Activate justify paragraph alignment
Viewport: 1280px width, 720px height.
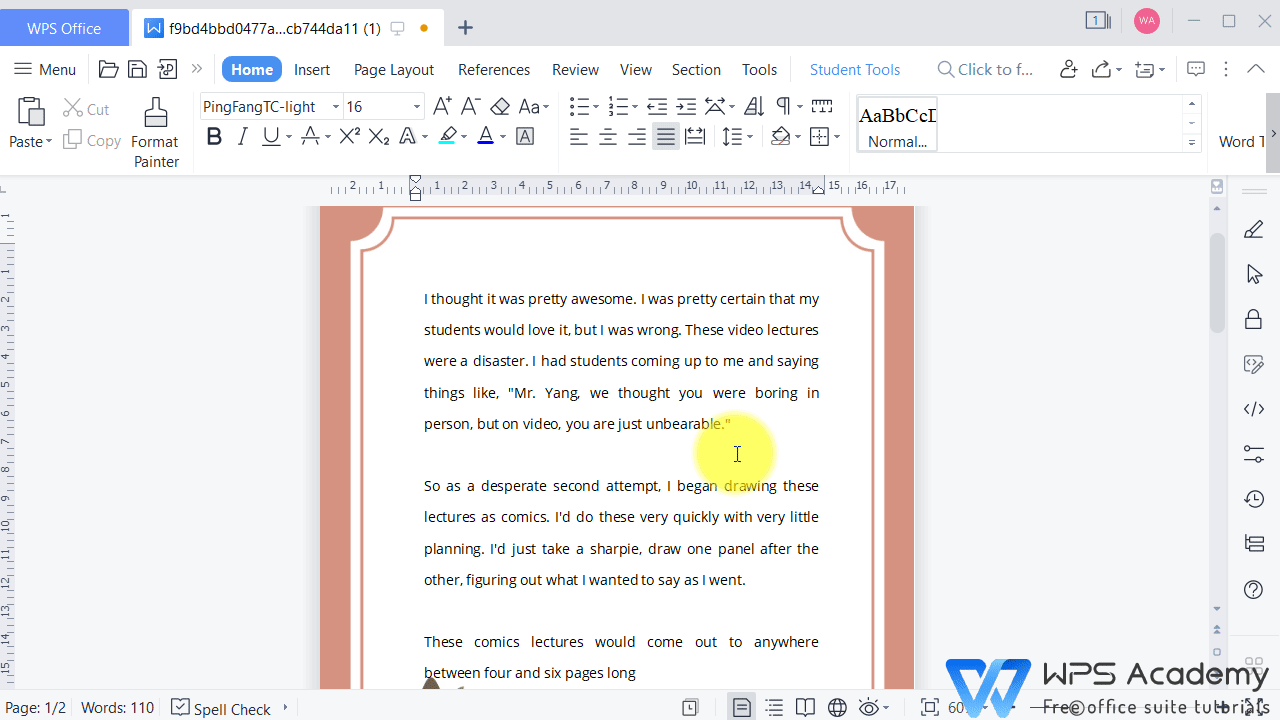tap(666, 136)
